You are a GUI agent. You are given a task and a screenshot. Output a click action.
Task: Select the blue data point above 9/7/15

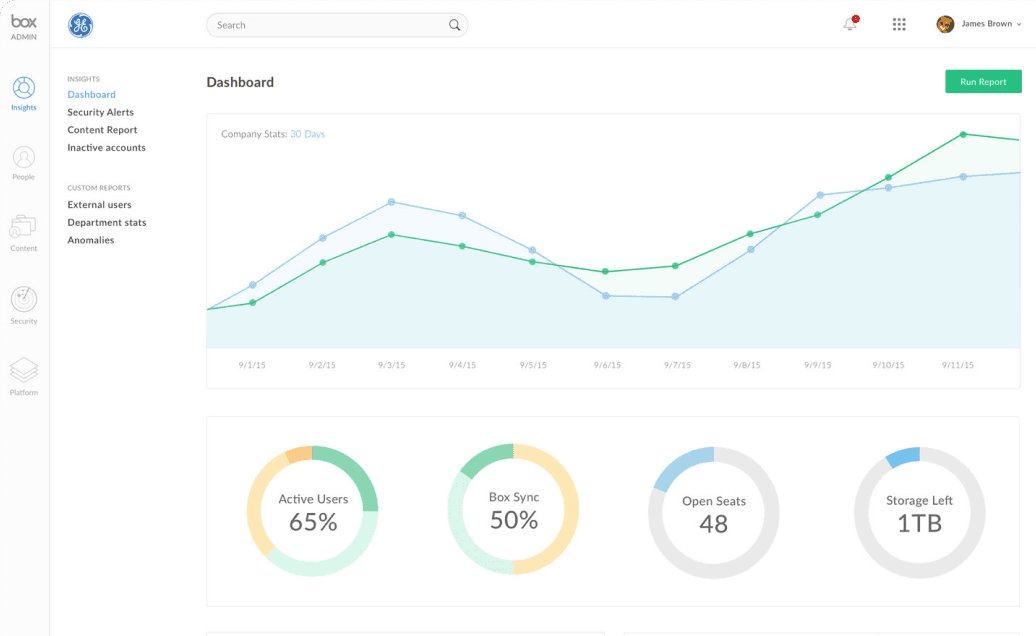675,297
